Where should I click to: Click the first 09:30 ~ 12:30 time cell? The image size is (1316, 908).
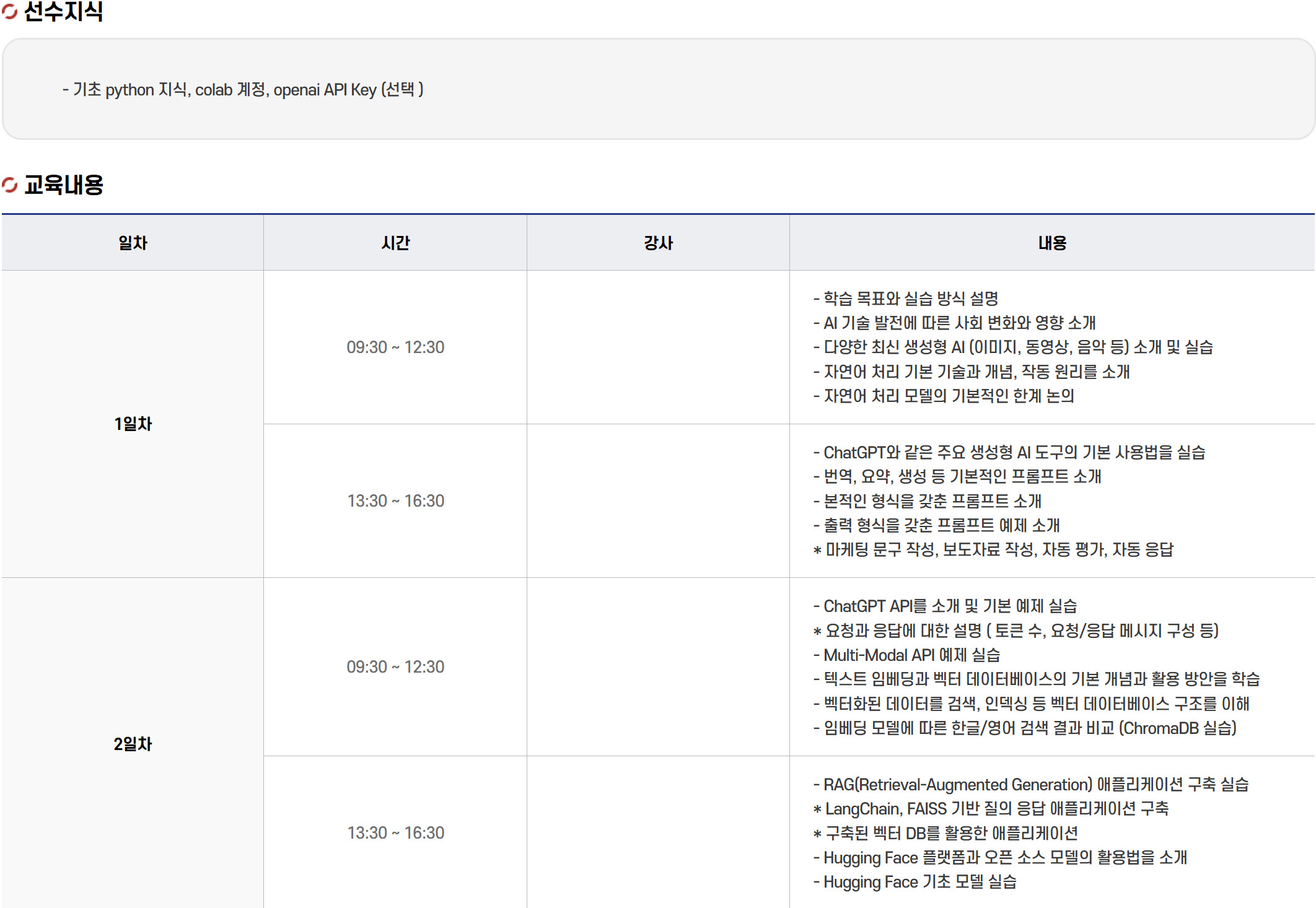(x=395, y=347)
